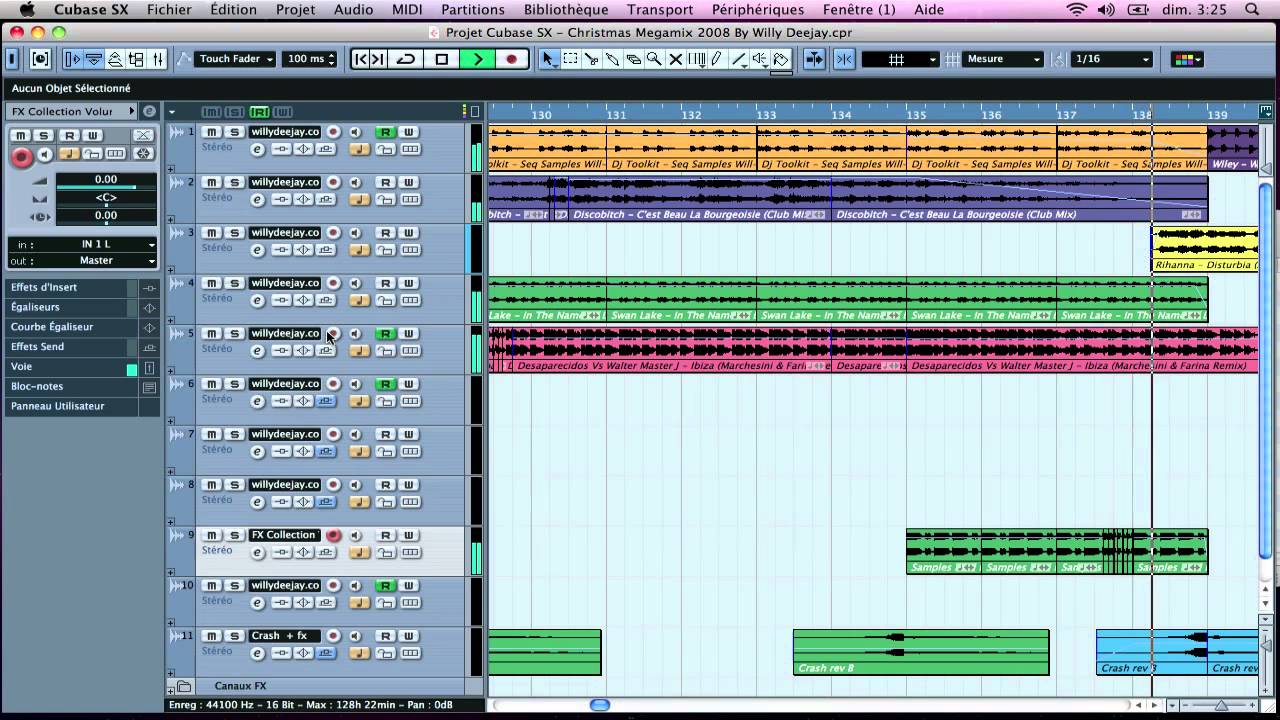Record-enable the FX Collection track
Image resolution: width=1280 pixels, height=720 pixels.
pyautogui.click(x=333, y=535)
